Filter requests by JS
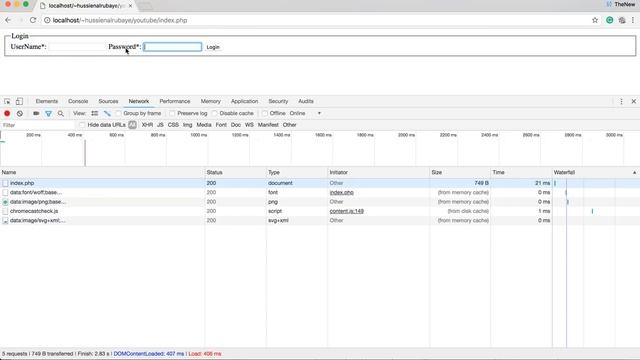 (x=160, y=125)
